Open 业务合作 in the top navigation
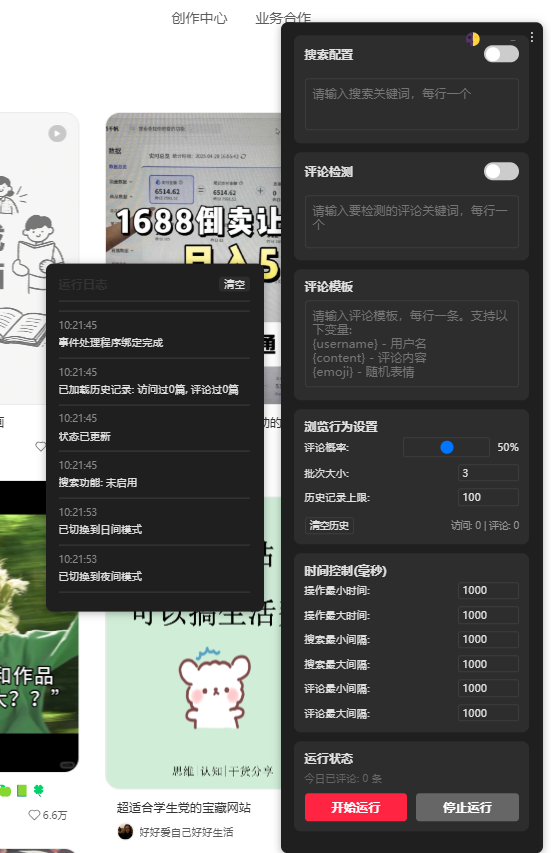This screenshot has width=551, height=853. click(283, 18)
